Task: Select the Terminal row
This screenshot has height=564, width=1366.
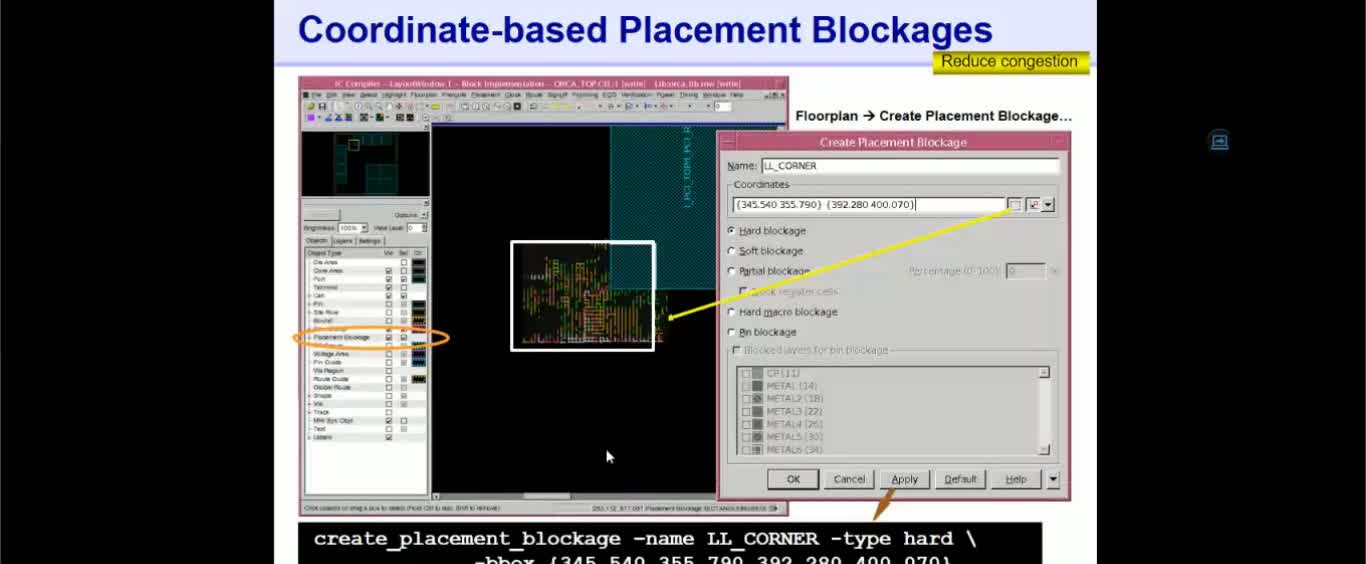Action: coord(365,287)
